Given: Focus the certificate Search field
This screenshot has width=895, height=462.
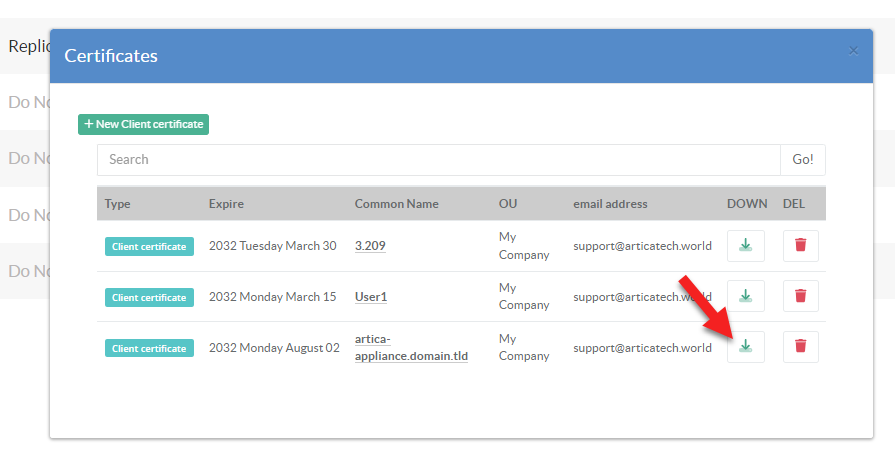Looking at the screenshot, I should pyautogui.click(x=438, y=159).
